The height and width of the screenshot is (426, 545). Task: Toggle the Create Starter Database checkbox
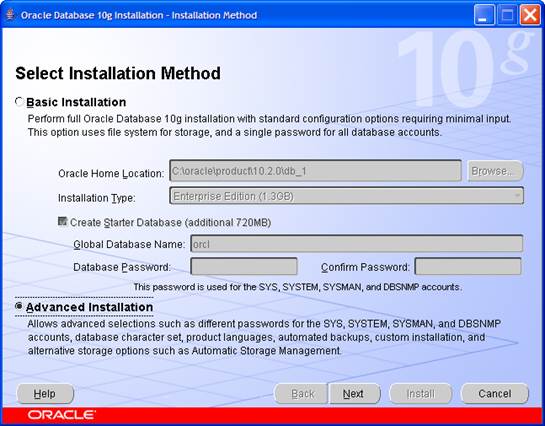(62, 221)
